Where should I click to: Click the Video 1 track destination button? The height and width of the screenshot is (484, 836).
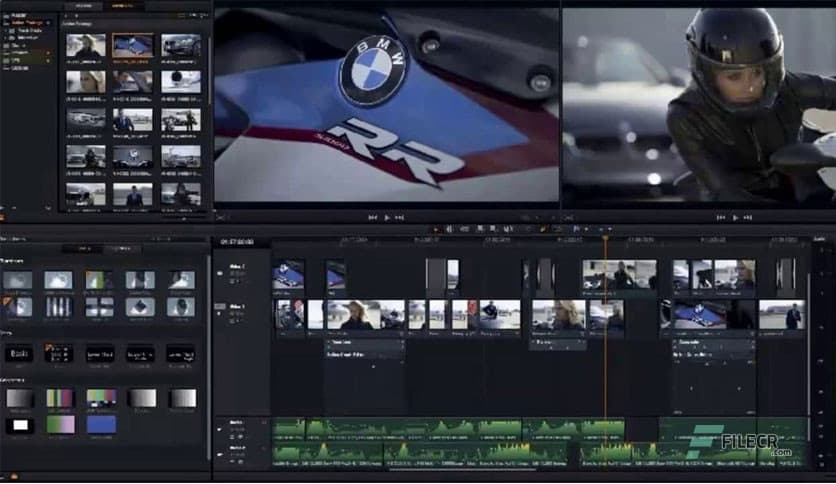(220, 307)
